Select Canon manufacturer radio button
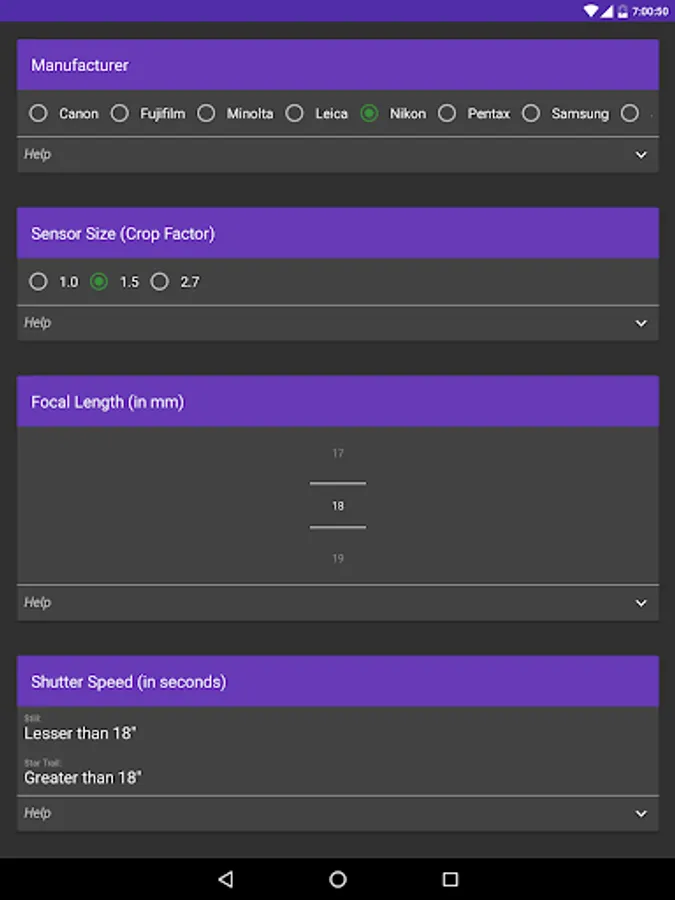Viewport: 675px width, 900px height. click(39, 114)
